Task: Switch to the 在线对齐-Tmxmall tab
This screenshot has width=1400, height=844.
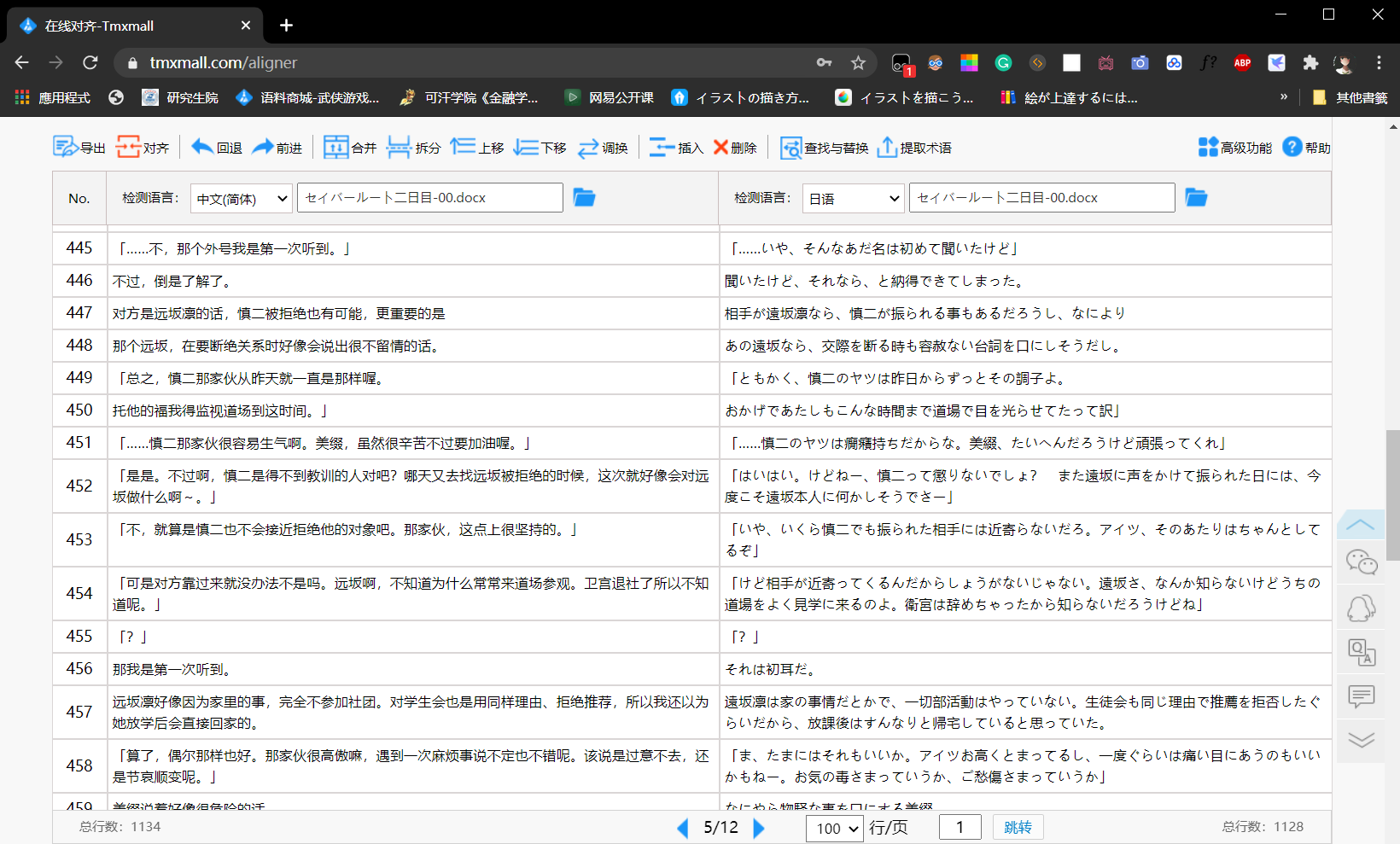Action: (x=135, y=26)
